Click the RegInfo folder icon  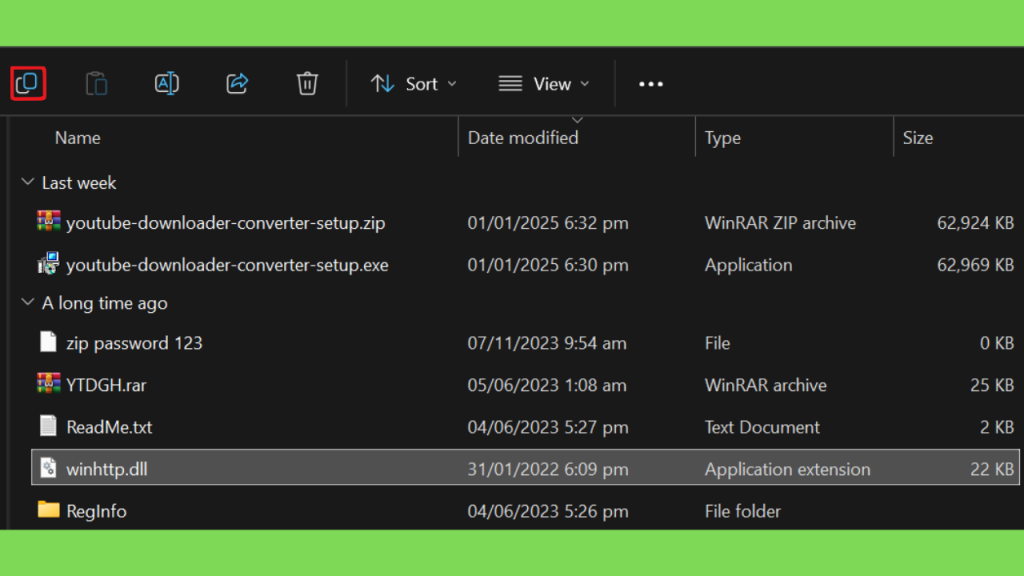pos(48,509)
